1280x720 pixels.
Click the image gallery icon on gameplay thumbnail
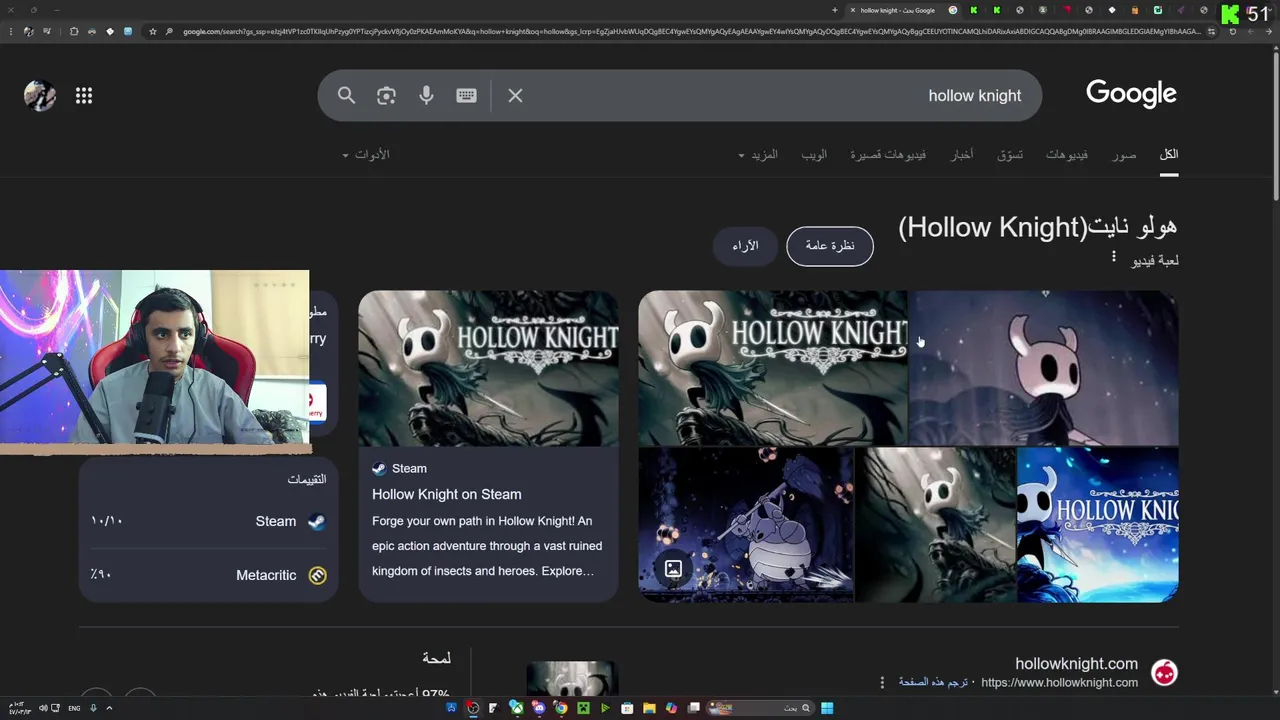tap(674, 569)
